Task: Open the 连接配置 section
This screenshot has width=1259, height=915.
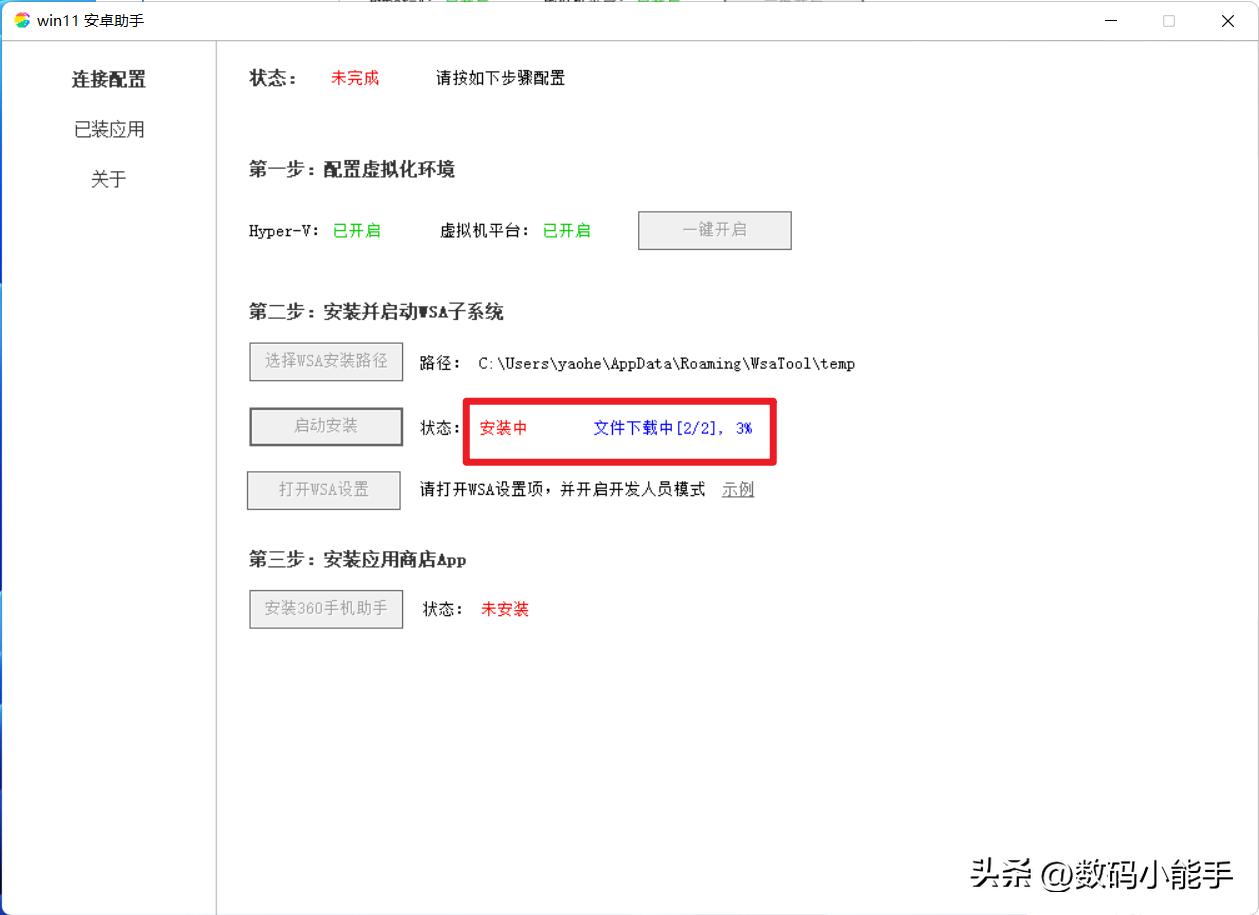Action: [108, 79]
